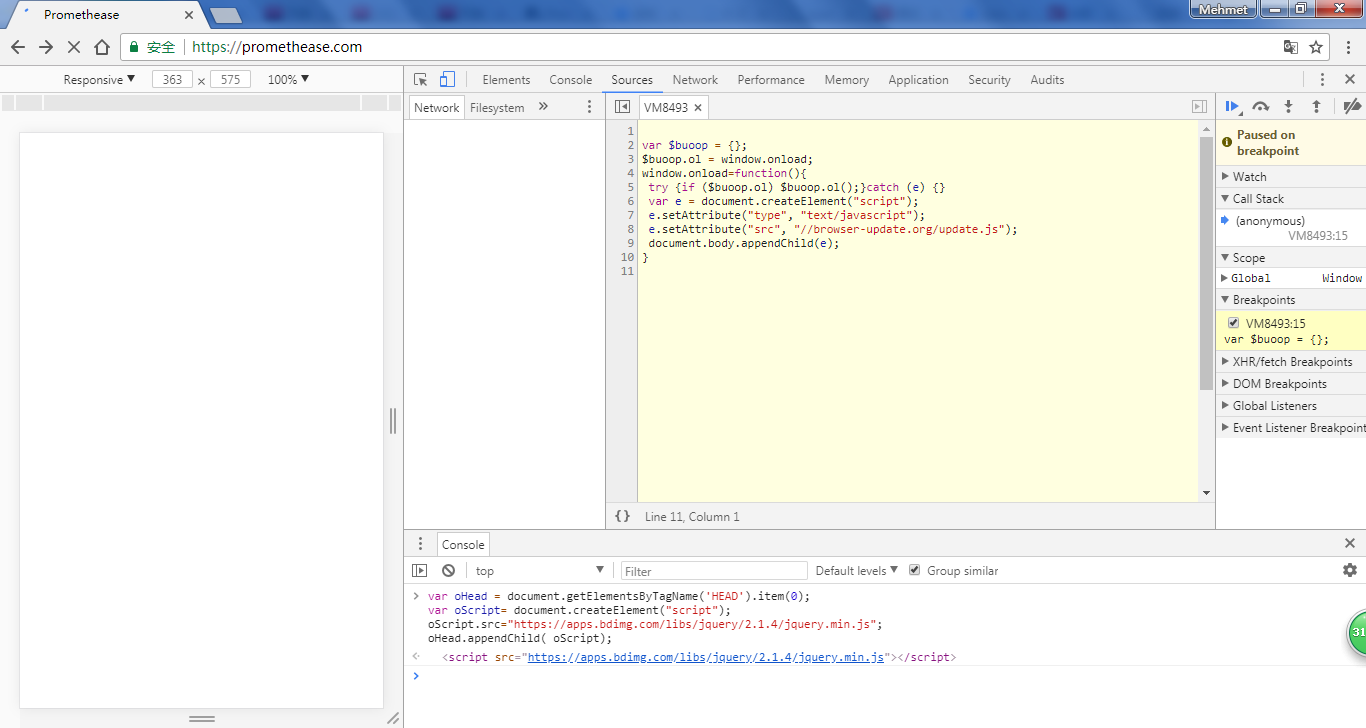Resume script execution in the debugger
Screen dimensions: 1366x728
(1233, 107)
